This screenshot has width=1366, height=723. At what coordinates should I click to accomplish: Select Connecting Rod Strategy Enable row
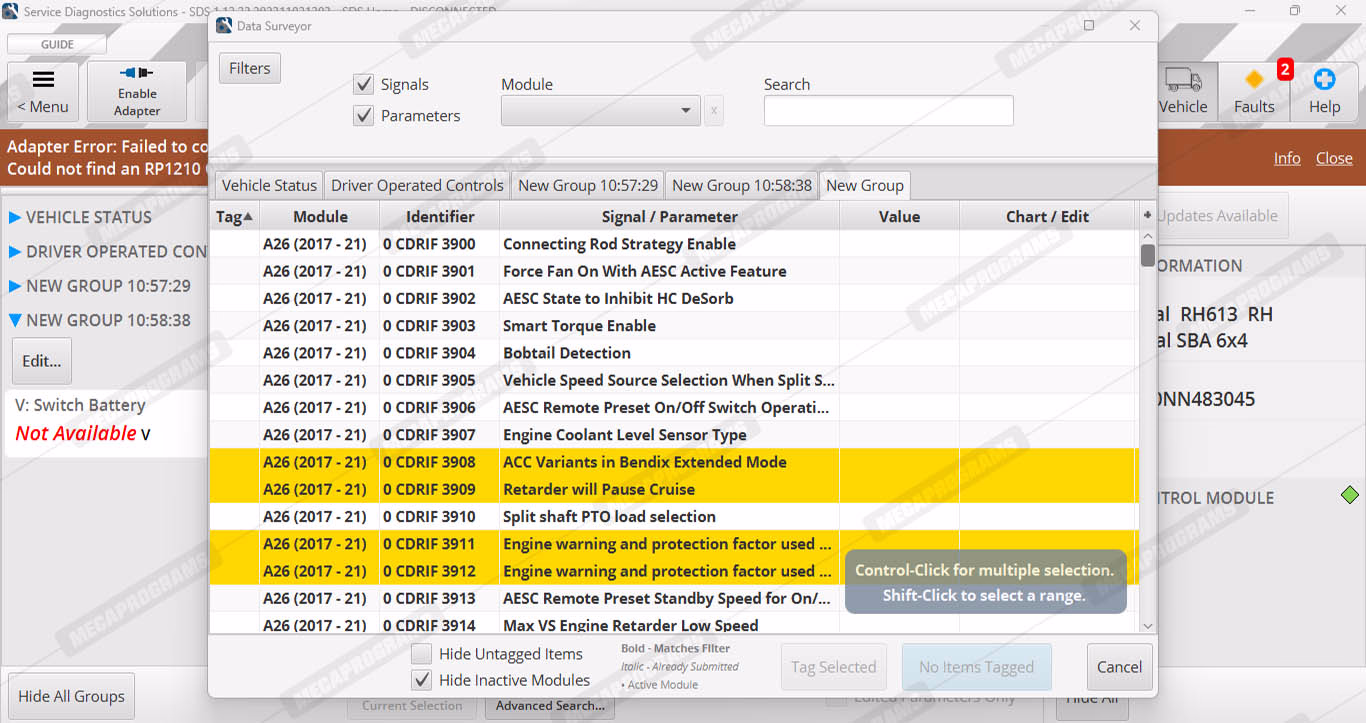[674, 244]
